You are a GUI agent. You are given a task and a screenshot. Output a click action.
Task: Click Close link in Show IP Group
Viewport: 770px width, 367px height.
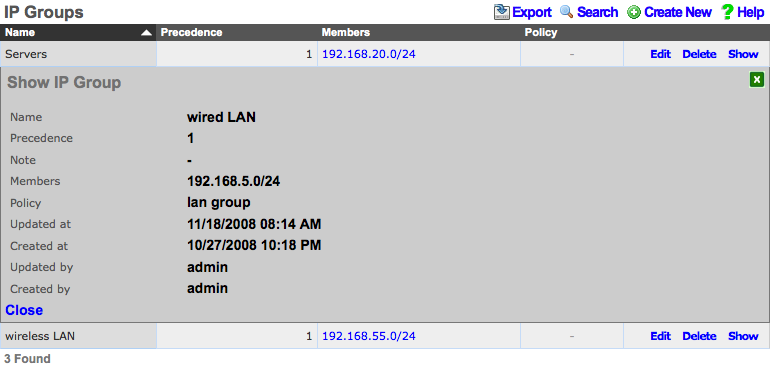click(24, 310)
